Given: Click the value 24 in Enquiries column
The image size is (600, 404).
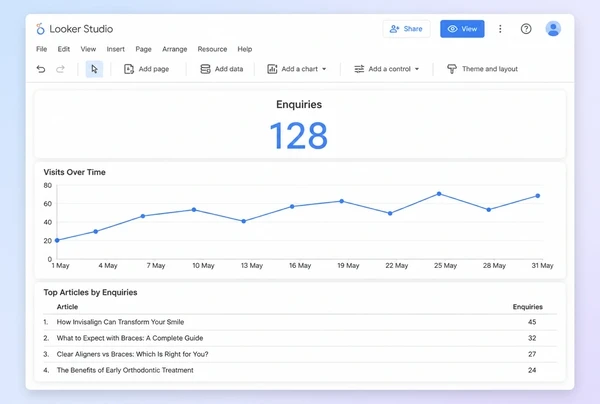Looking at the screenshot, I should [532, 370].
